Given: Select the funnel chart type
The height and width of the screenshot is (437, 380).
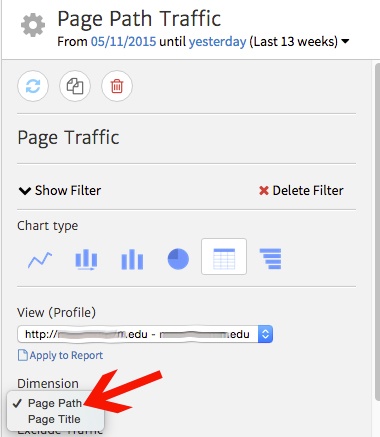Looking at the screenshot, I should (270, 259).
